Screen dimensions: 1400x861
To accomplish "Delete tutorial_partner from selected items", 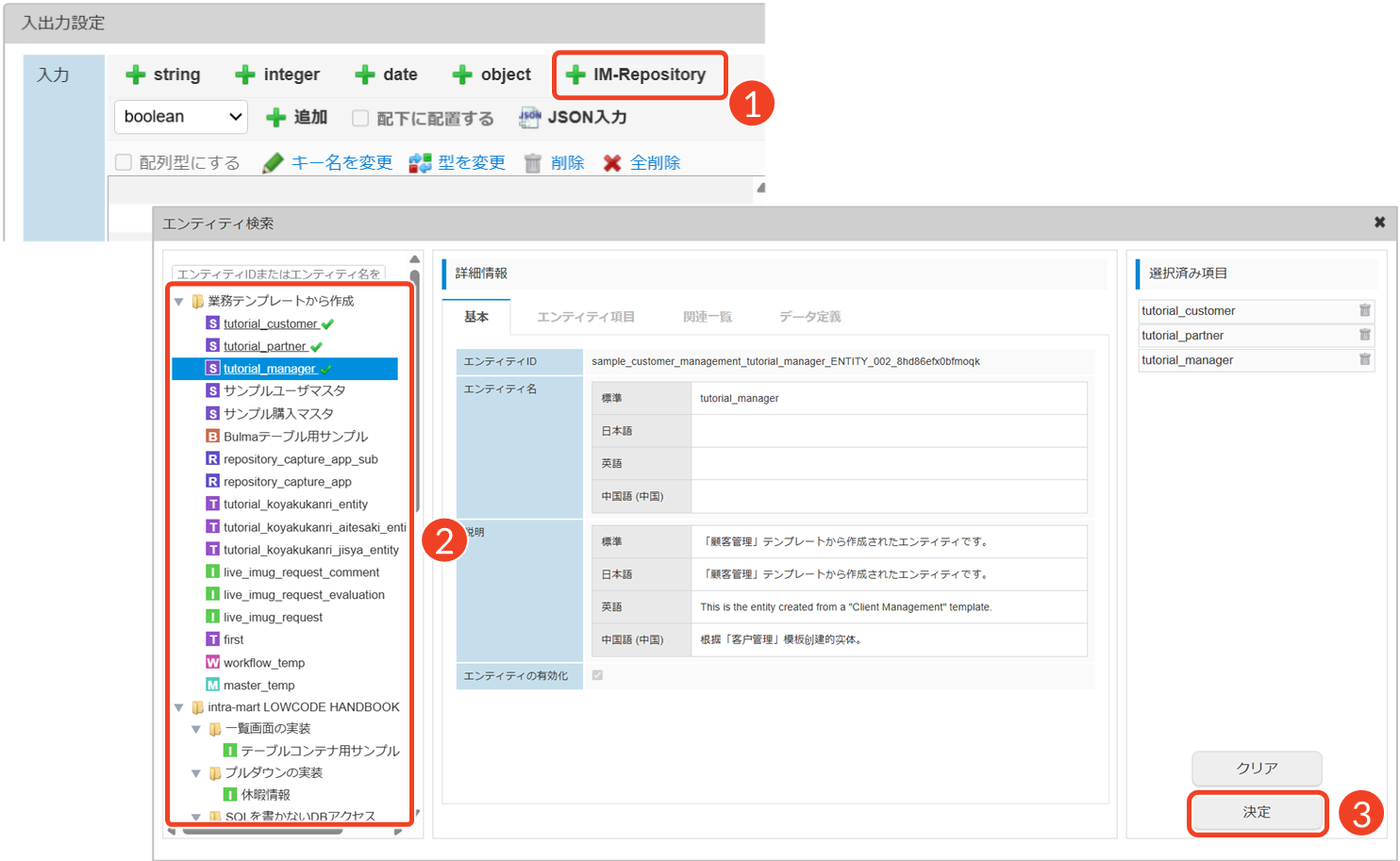I will (1364, 335).
